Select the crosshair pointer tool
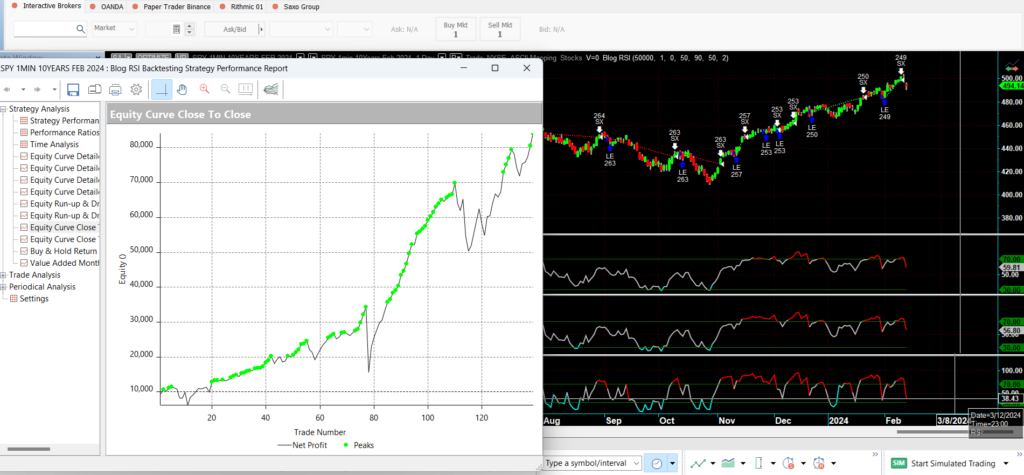 162,90
